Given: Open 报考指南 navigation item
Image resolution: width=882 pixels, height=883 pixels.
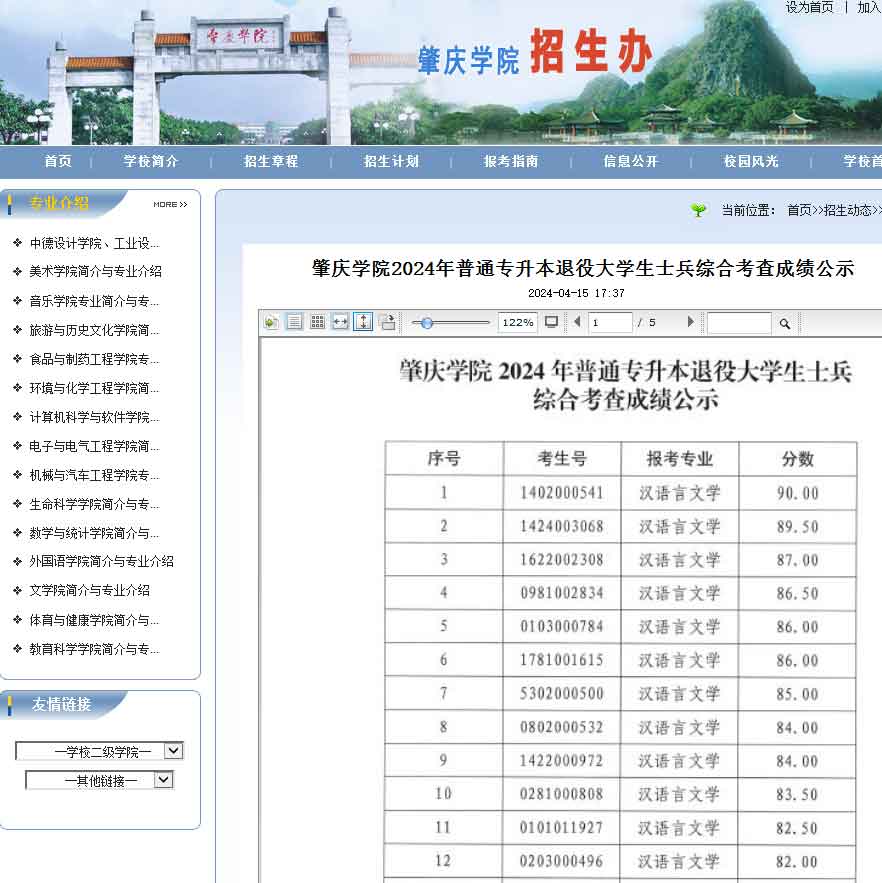Looking at the screenshot, I should click(x=511, y=162).
